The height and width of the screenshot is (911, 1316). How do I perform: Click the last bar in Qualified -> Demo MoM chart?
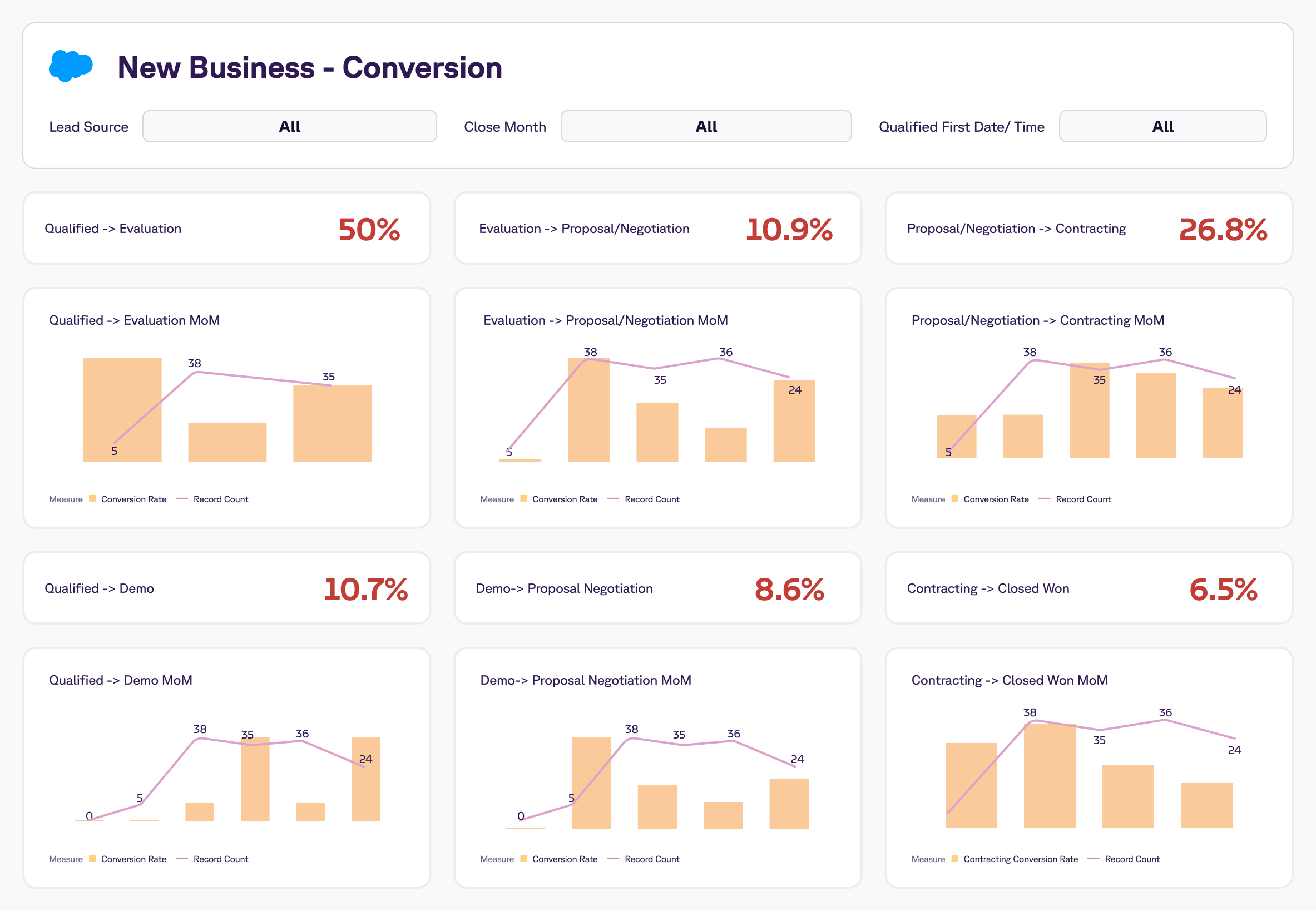pyautogui.click(x=366, y=779)
